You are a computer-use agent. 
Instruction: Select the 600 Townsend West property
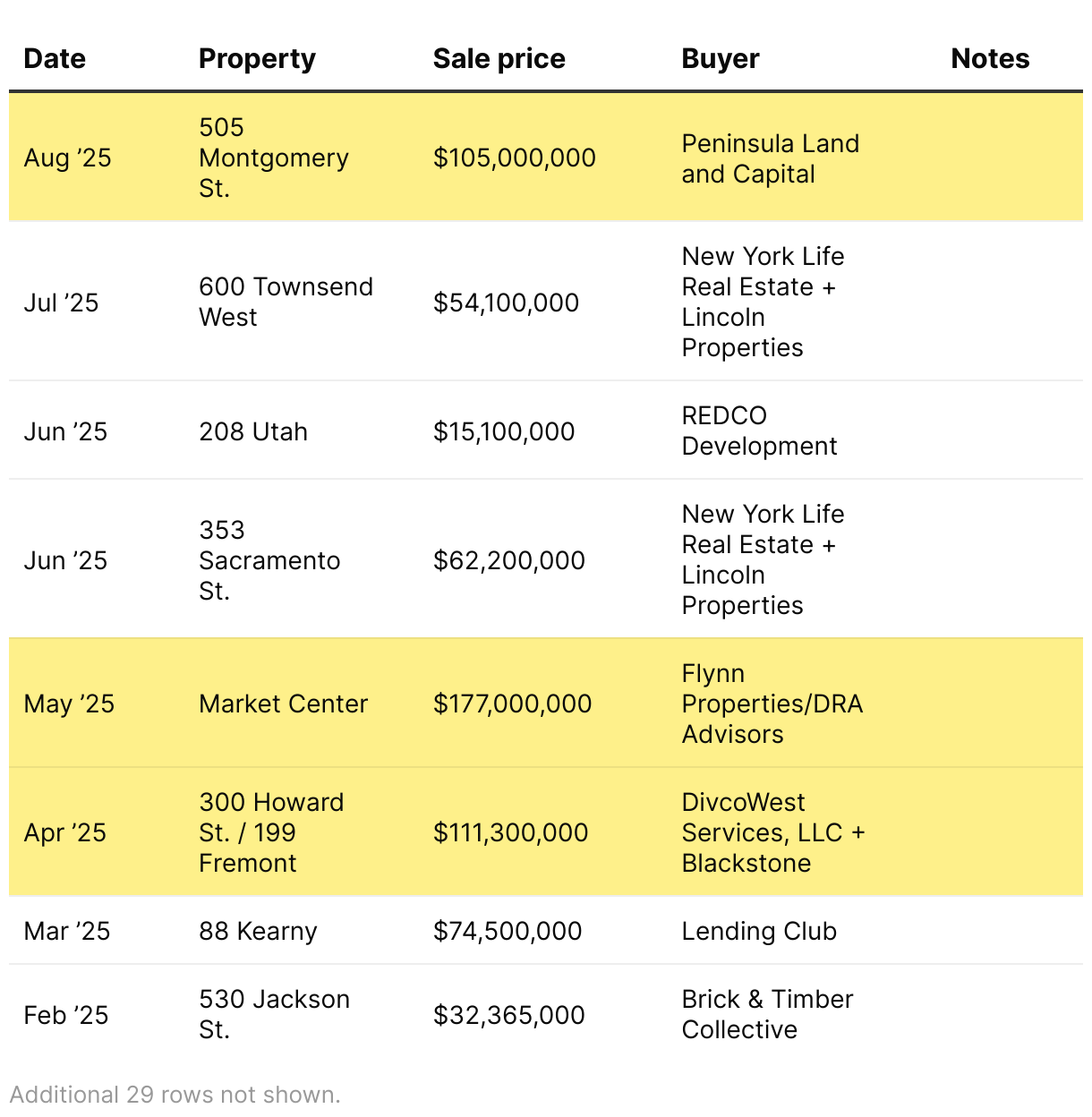(x=286, y=302)
